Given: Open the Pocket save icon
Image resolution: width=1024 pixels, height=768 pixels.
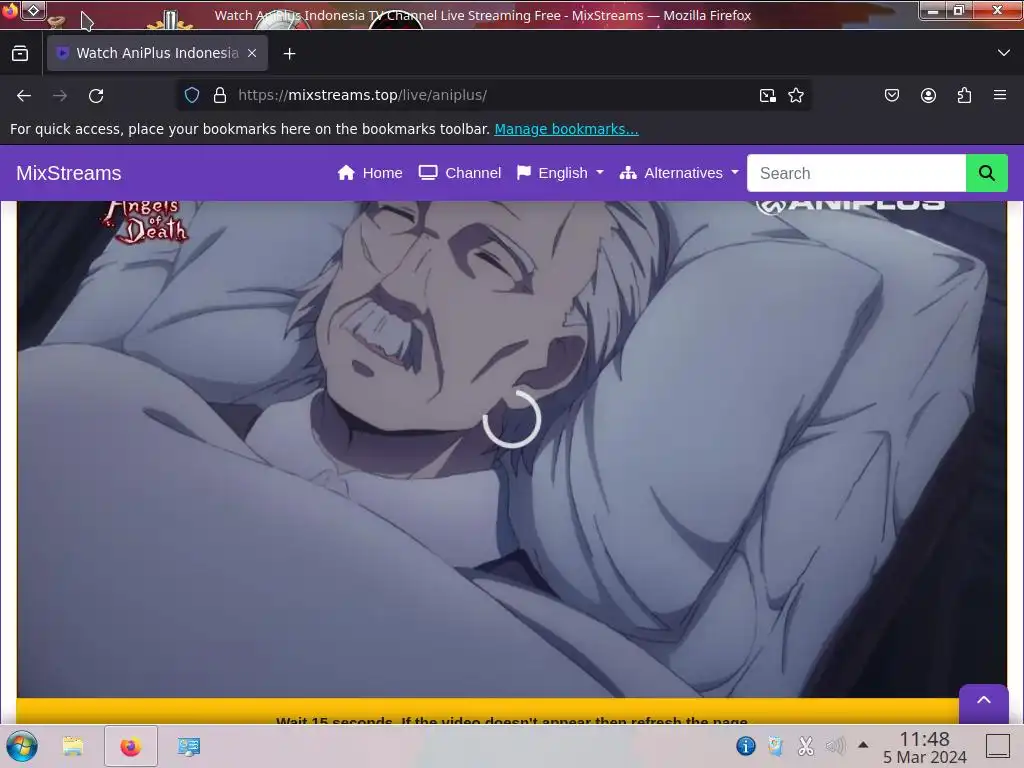Looking at the screenshot, I should (x=891, y=95).
